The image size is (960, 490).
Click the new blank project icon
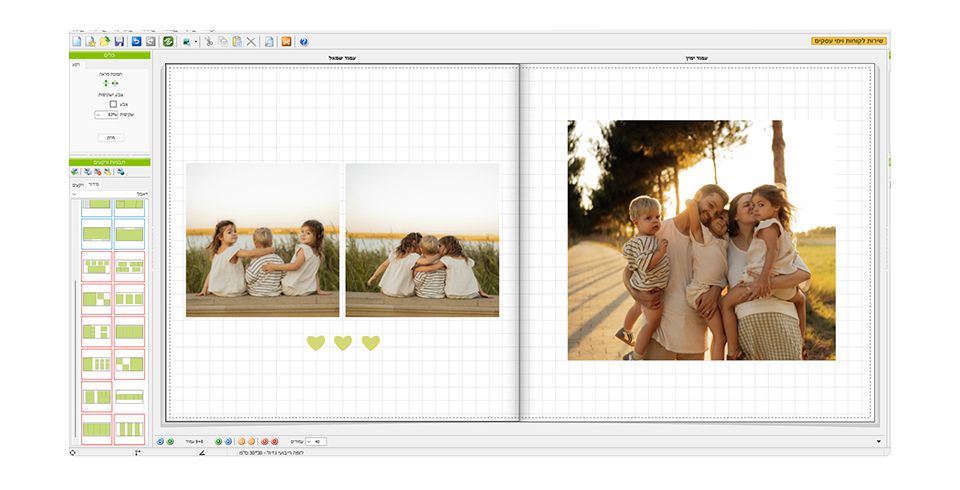point(77,42)
